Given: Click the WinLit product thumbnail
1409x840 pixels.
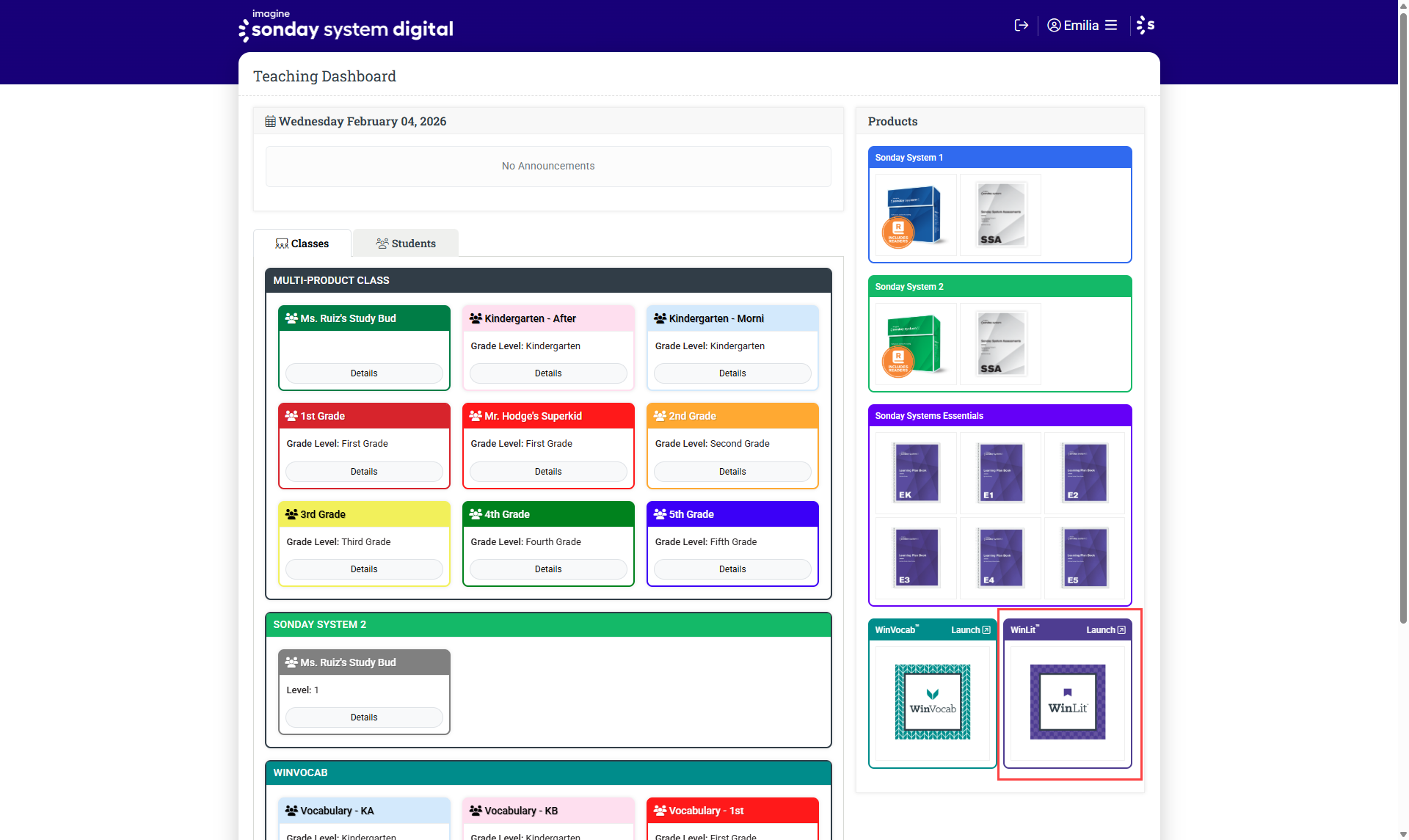Looking at the screenshot, I should click(x=1067, y=702).
